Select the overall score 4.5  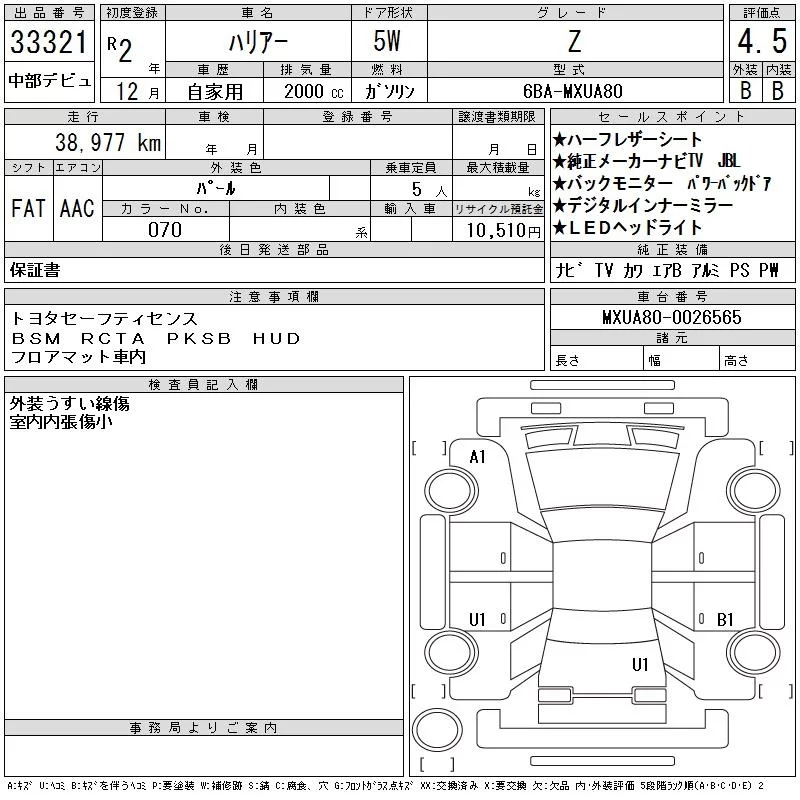[x=762, y=41]
